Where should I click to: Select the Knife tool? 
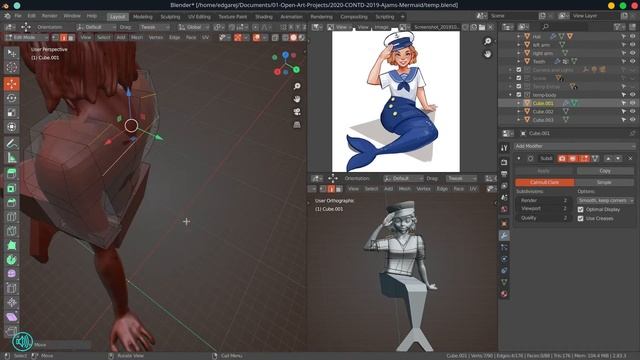pyautogui.click(x=11, y=231)
